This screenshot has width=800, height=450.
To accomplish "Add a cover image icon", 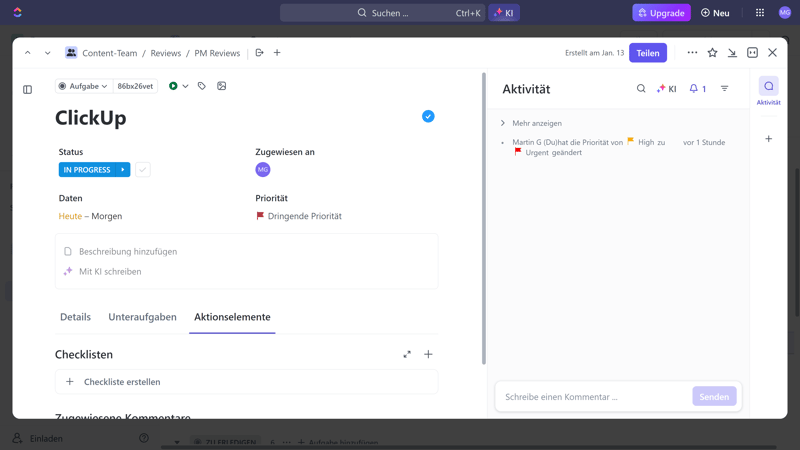I will click(x=221, y=86).
